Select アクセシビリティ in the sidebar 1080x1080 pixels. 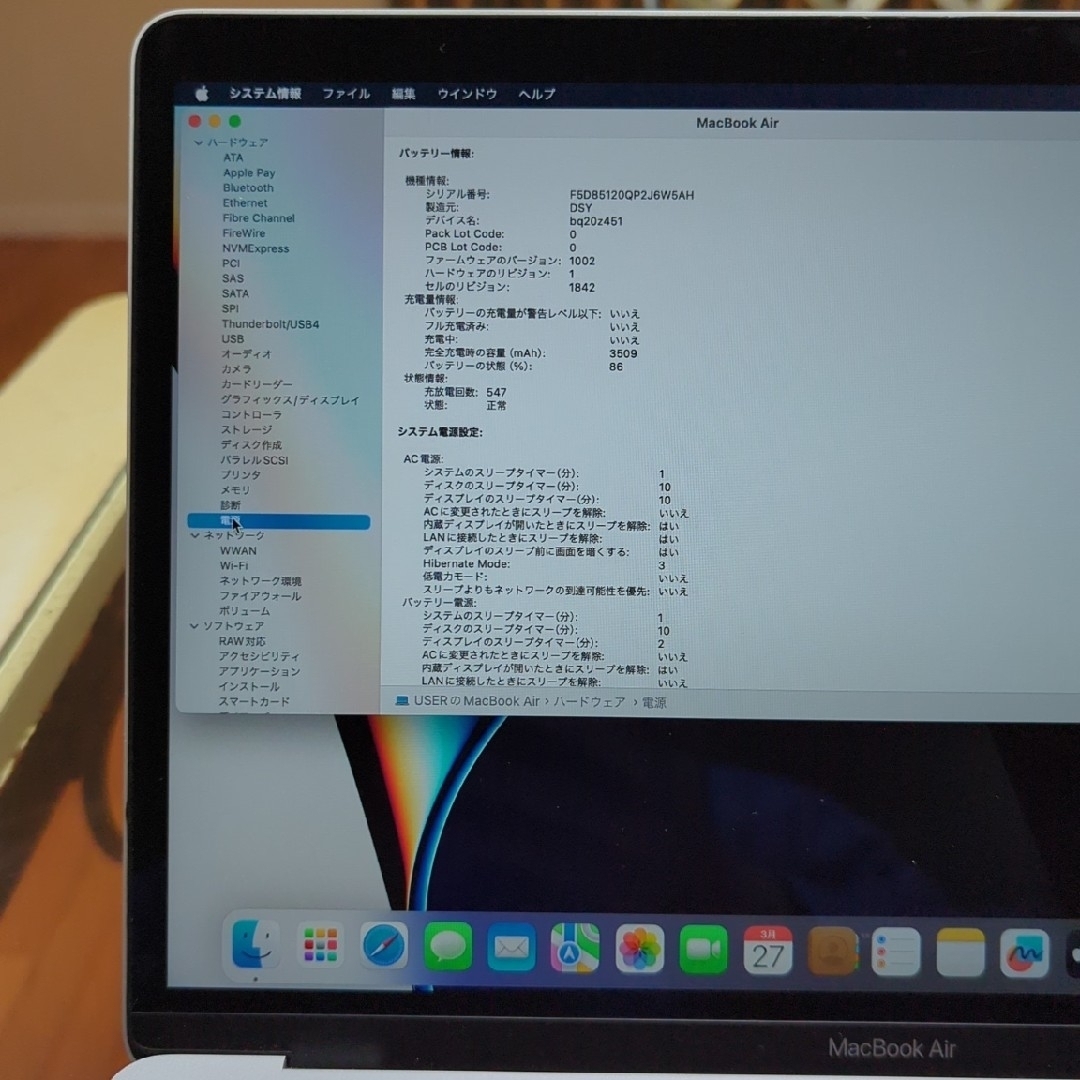(259, 656)
